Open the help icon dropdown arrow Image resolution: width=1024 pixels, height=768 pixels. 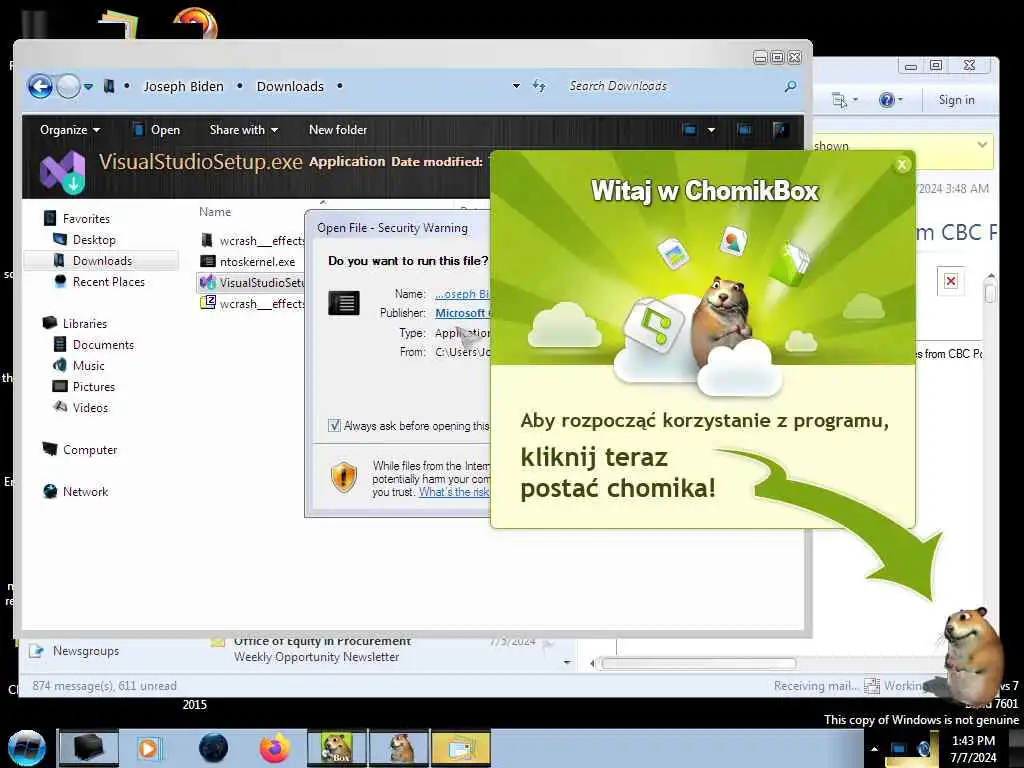901,100
